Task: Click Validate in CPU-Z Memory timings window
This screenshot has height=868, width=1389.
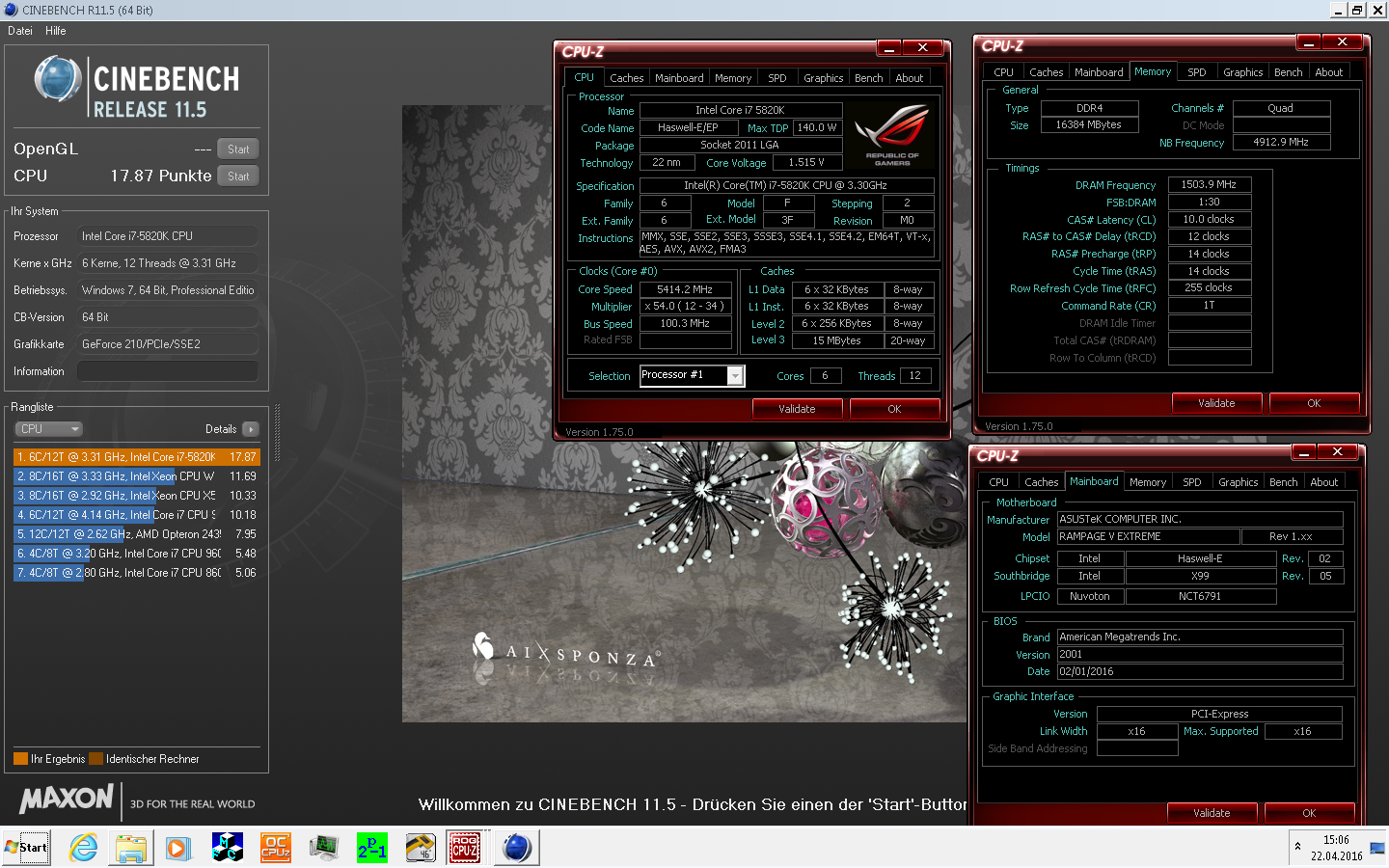Action: click(x=1216, y=403)
